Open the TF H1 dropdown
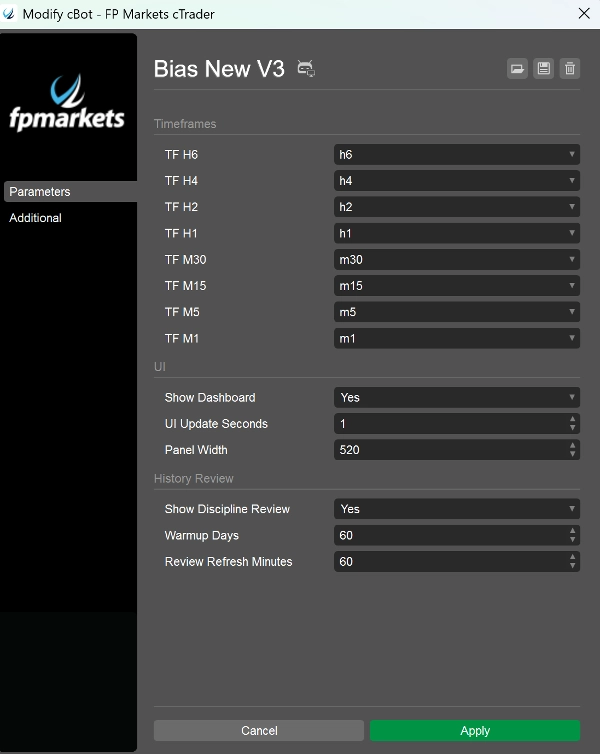 [x=457, y=233]
